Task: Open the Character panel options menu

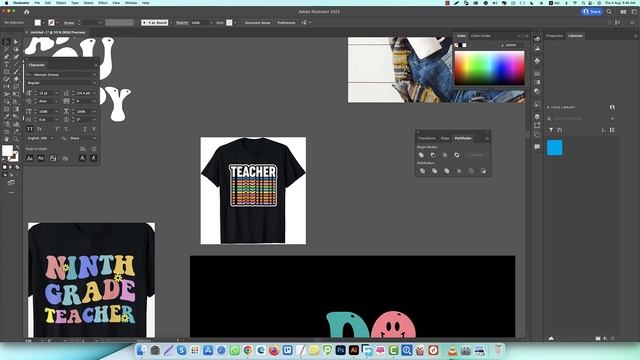Action: [96, 65]
